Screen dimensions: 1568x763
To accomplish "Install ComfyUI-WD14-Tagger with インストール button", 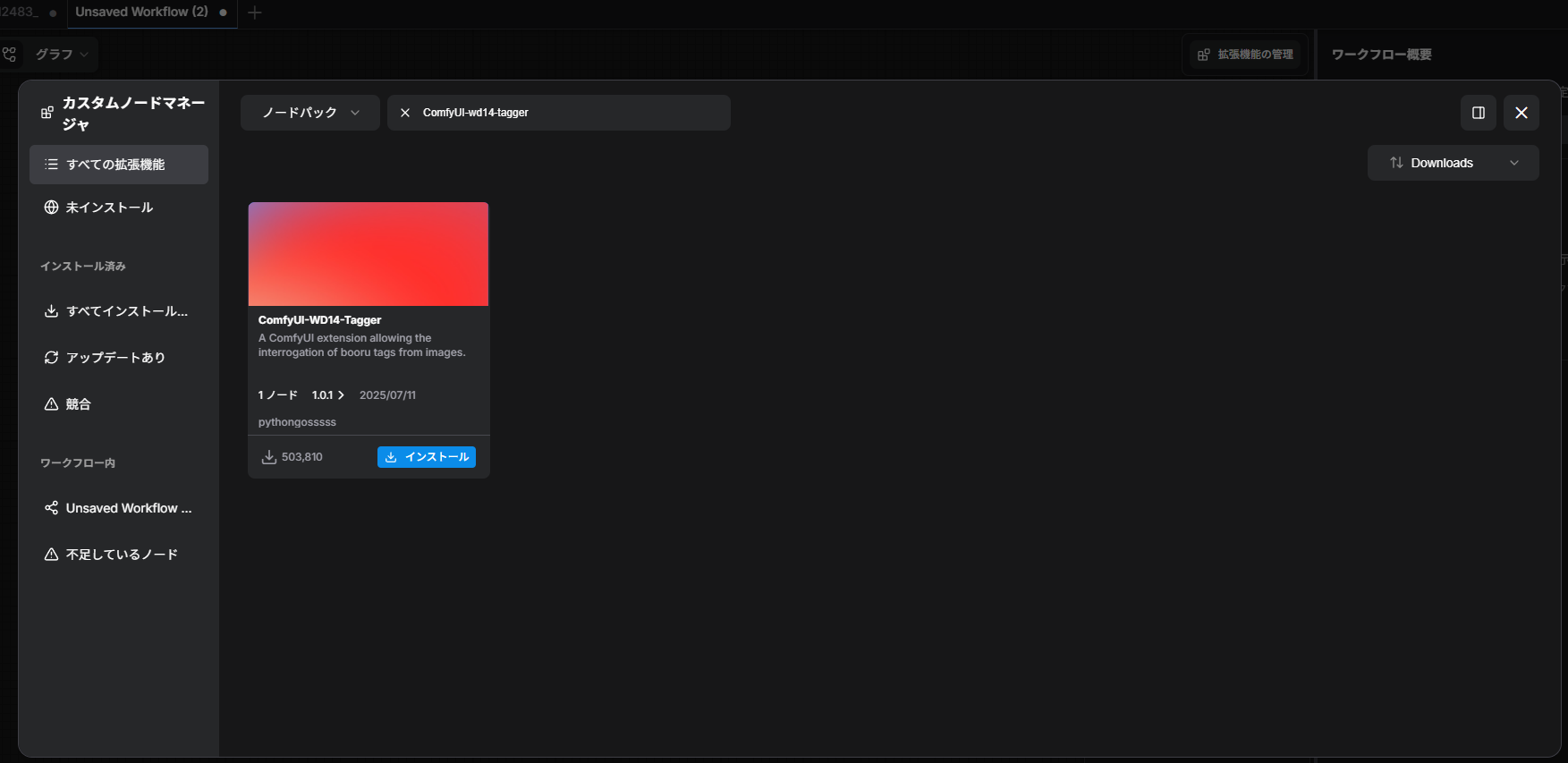I will 427,457.
